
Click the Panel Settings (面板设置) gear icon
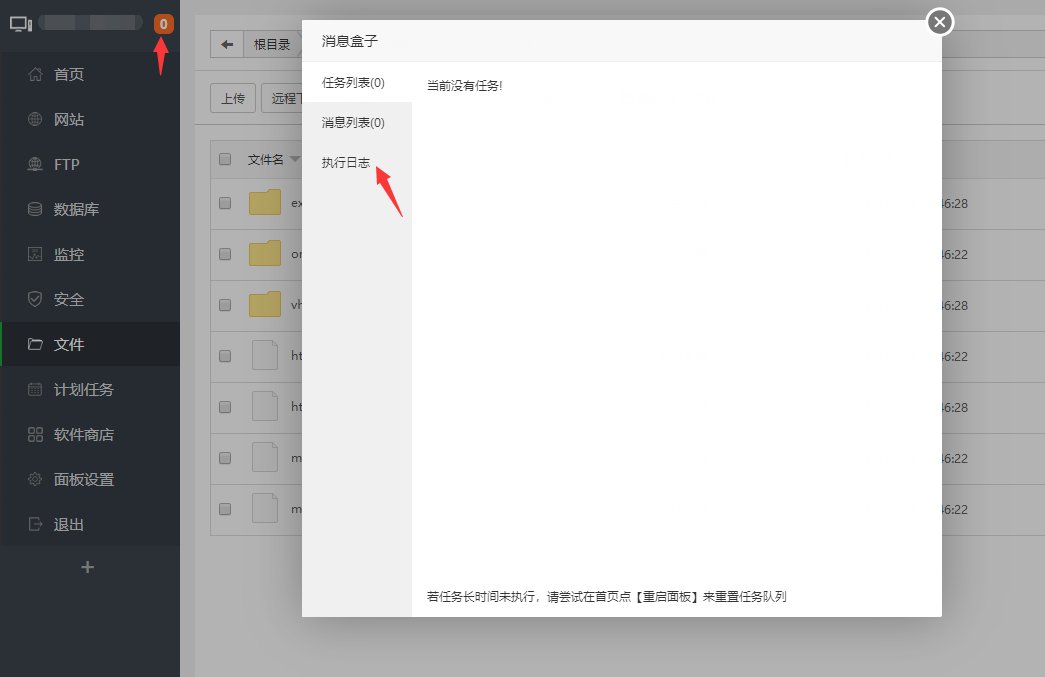(36, 479)
